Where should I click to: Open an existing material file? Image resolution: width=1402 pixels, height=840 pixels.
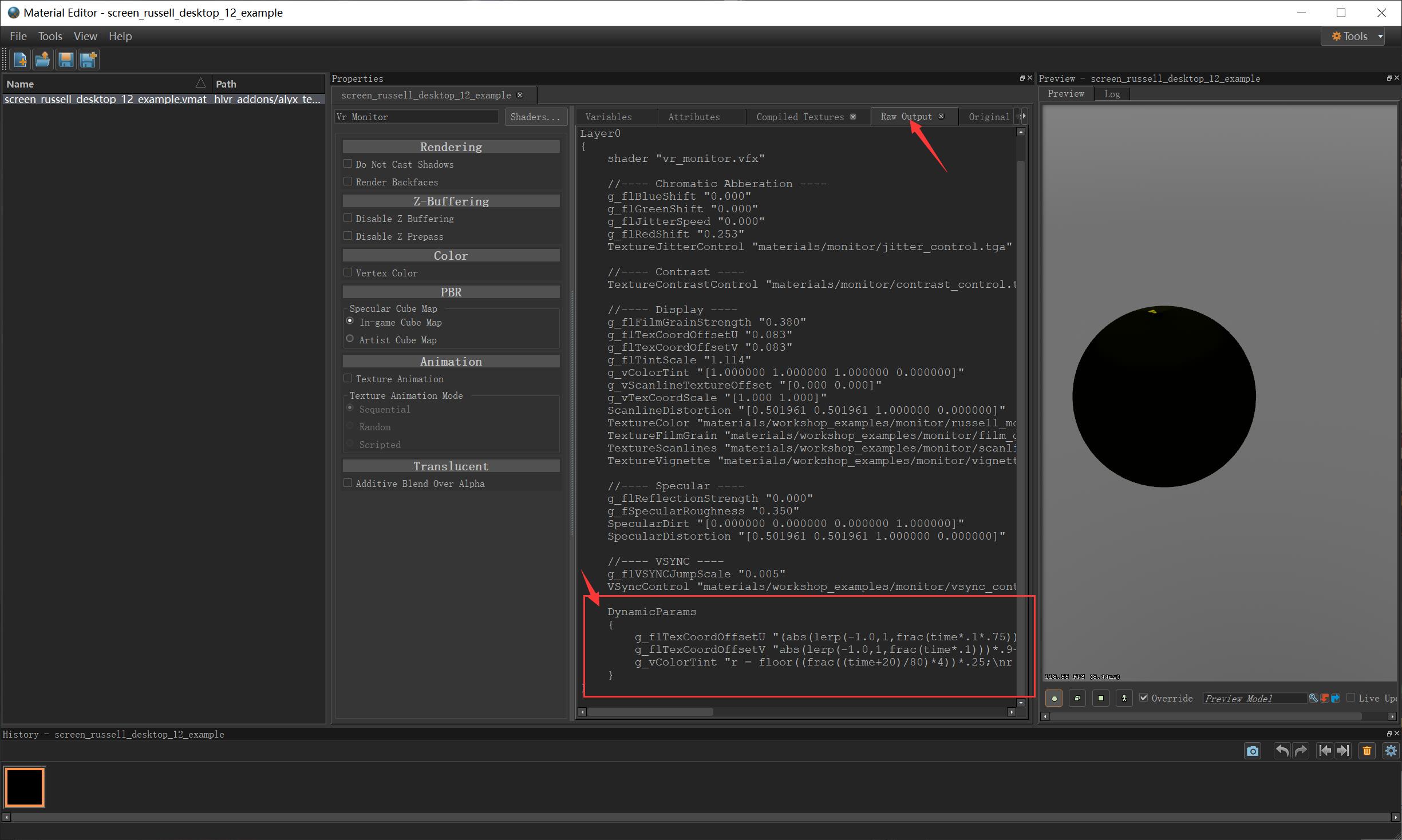(42, 60)
